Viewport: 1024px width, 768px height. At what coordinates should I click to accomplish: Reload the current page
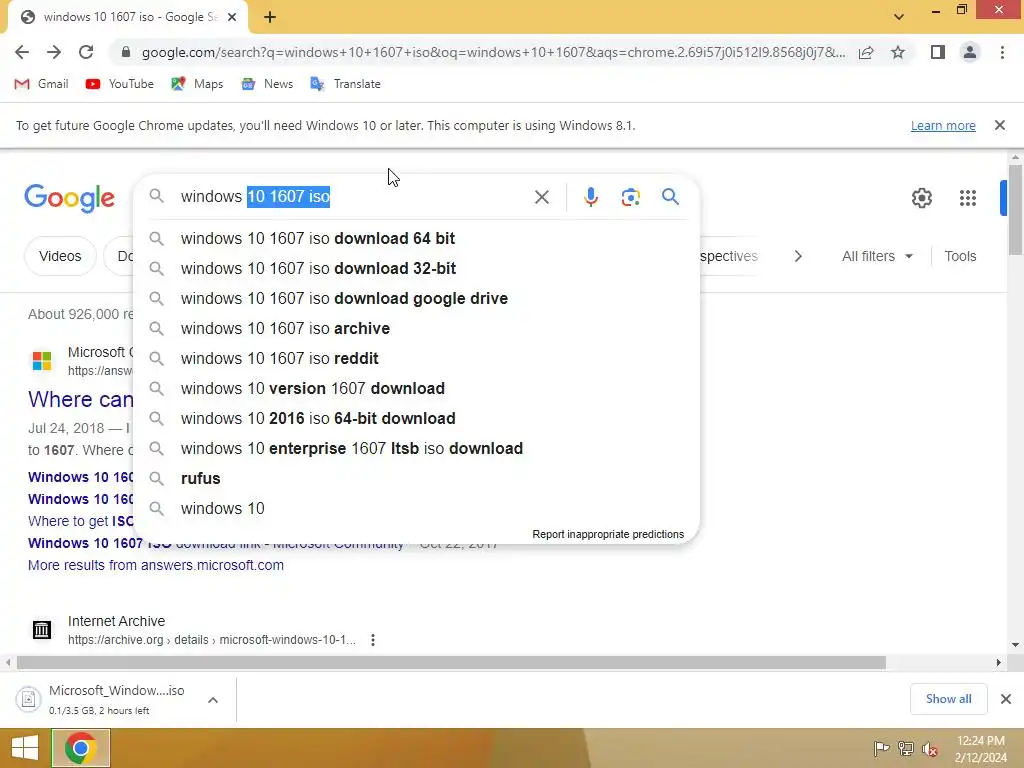click(86, 52)
